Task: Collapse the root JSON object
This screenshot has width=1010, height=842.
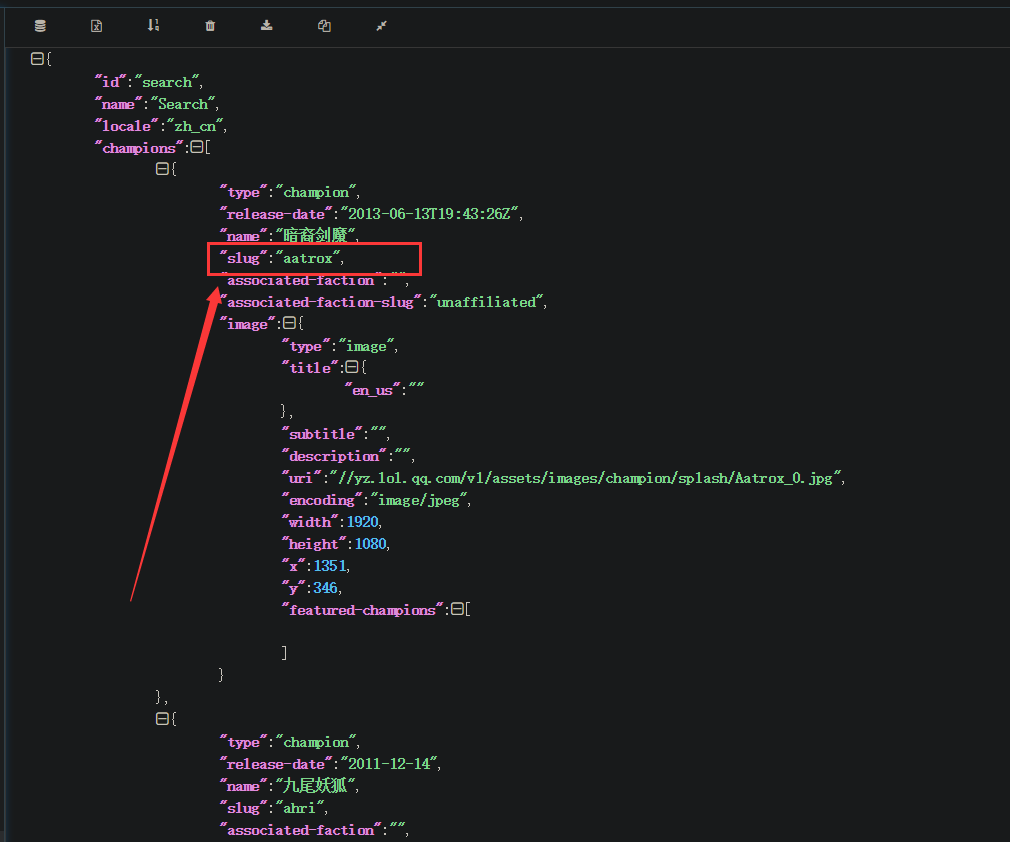Action: click(x=37, y=59)
